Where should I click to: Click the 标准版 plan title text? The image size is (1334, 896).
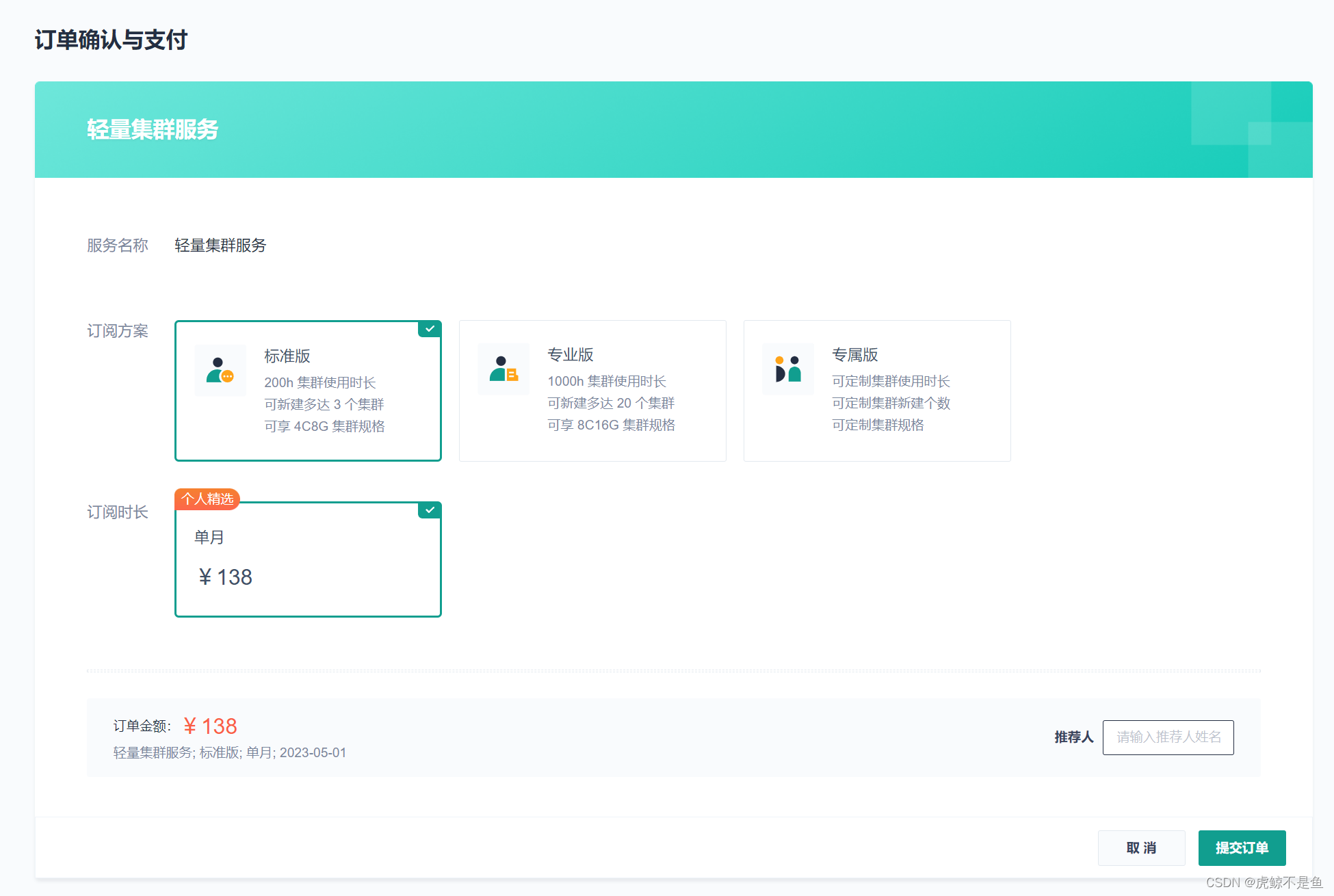(x=287, y=356)
